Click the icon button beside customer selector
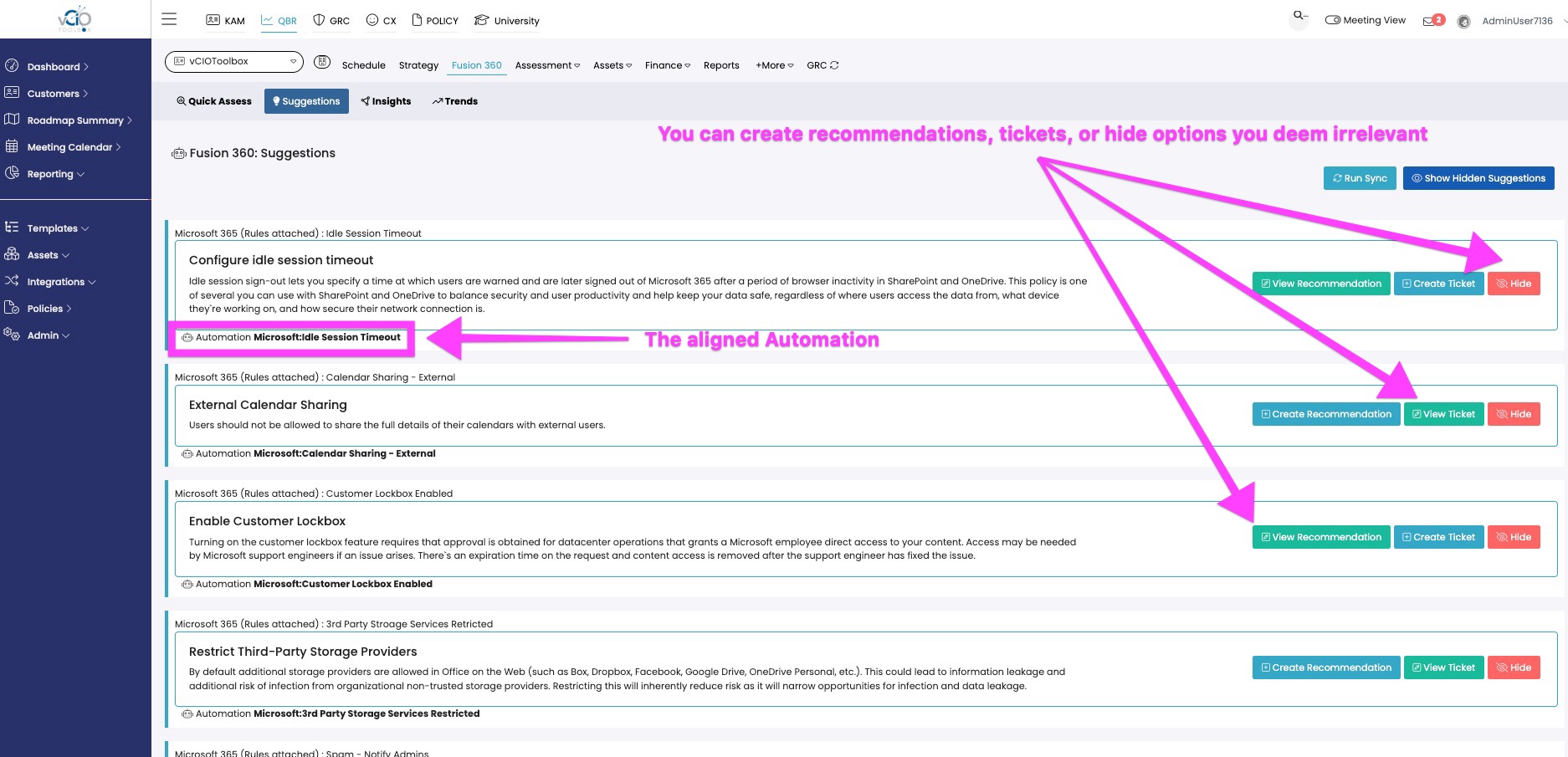1568x757 pixels. (x=322, y=61)
